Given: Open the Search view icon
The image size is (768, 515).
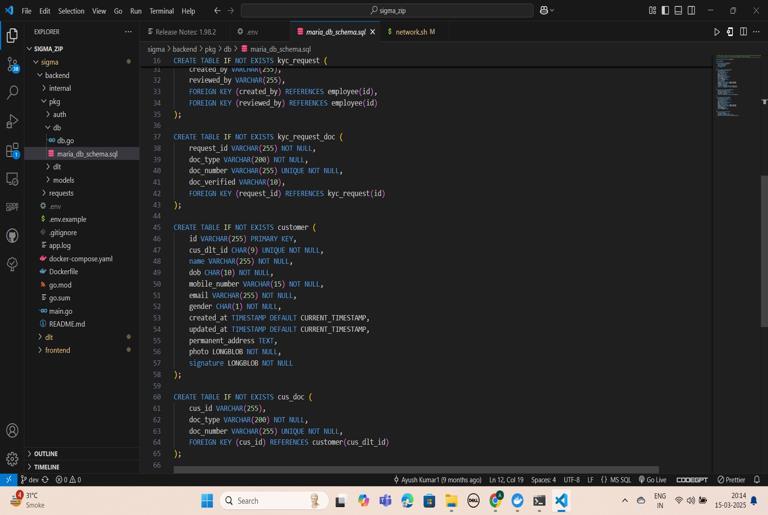Looking at the screenshot, I should (12, 92).
